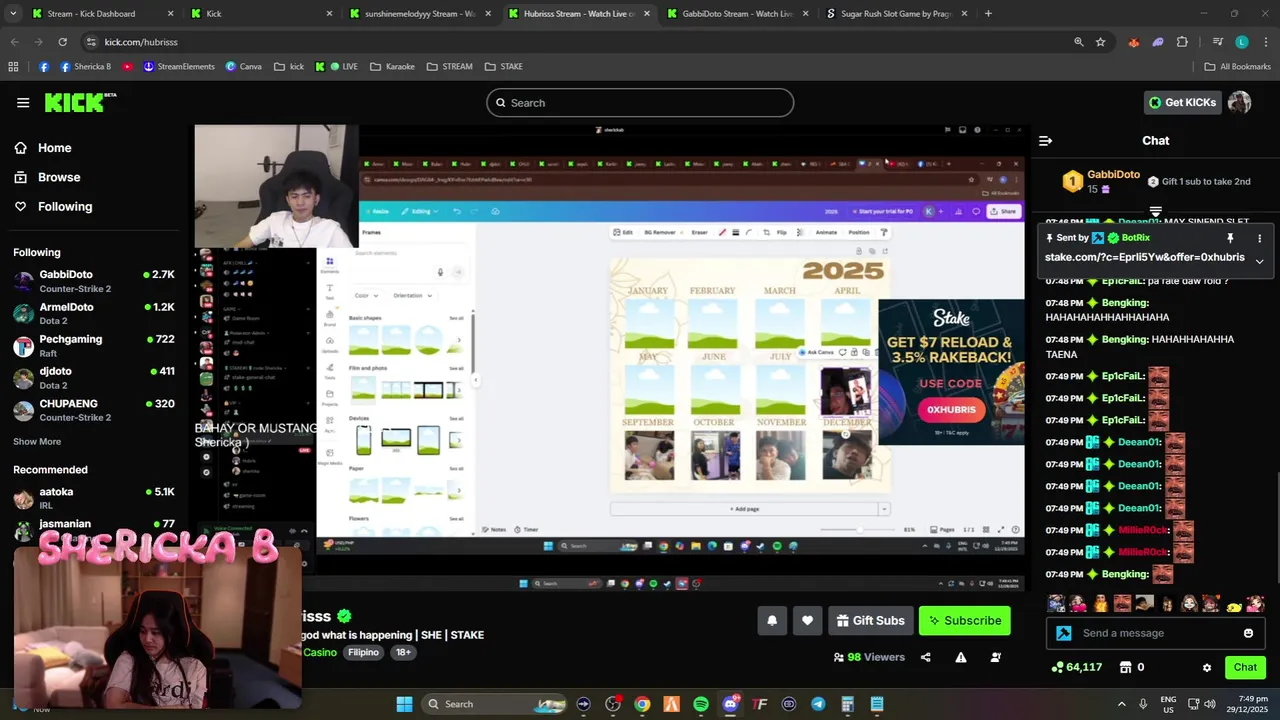Open Pechgaming channel in Following list
This screenshot has height=720, width=1280.
click(94, 346)
